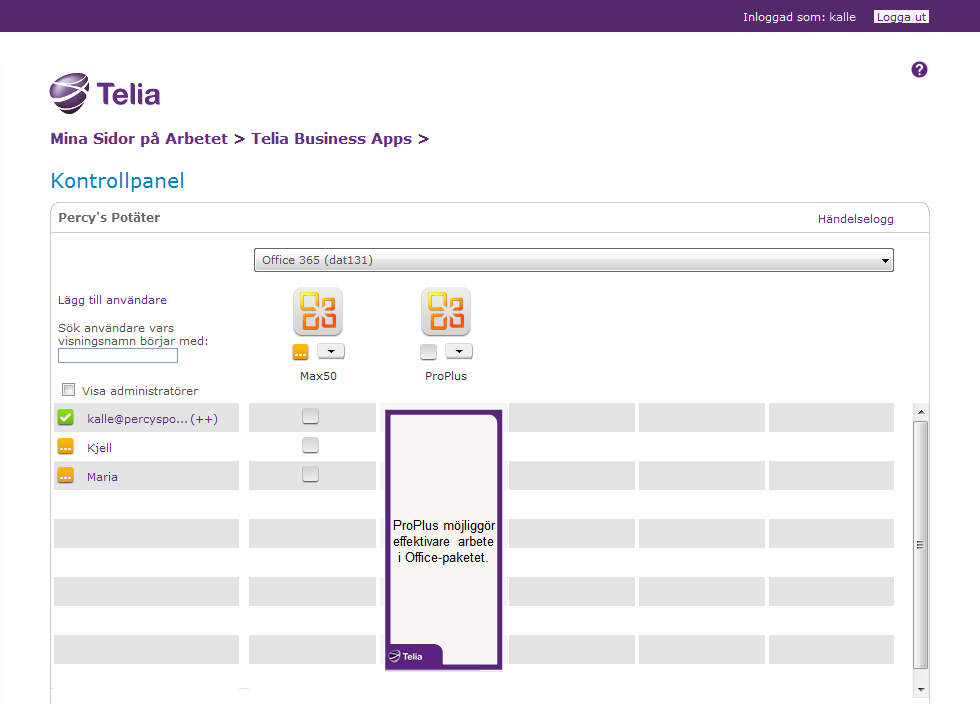Click the orange status icon beside Maria
Screen dimensions: 980x704
(66, 476)
